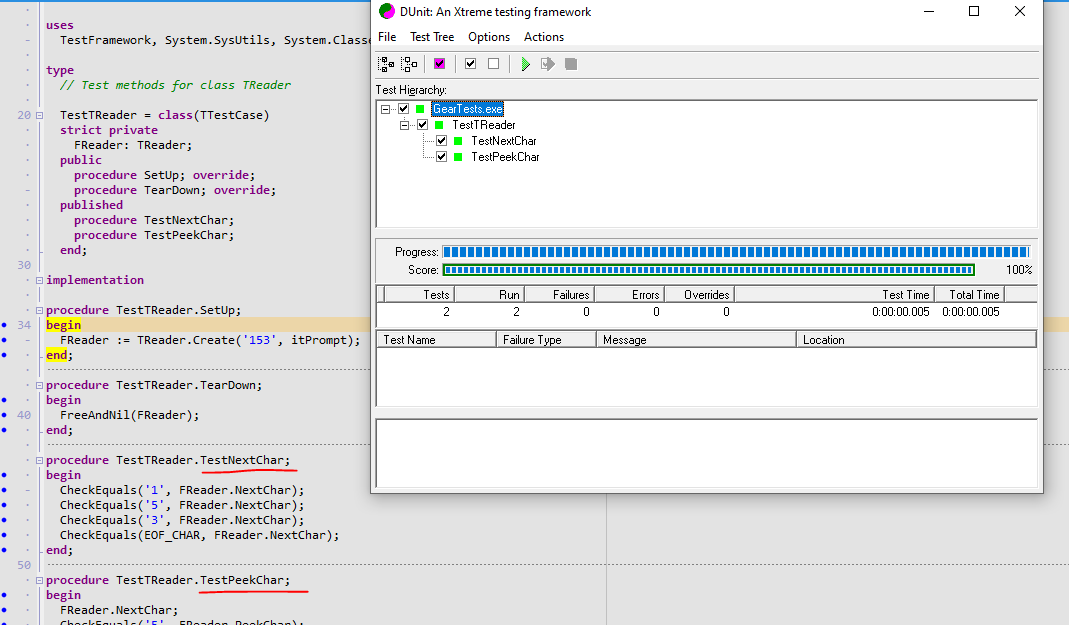Click the green status square beside TestNextChar
Image resolution: width=1069 pixels, height=625 pixels.
pyautogui.click(x=458, y=141)
